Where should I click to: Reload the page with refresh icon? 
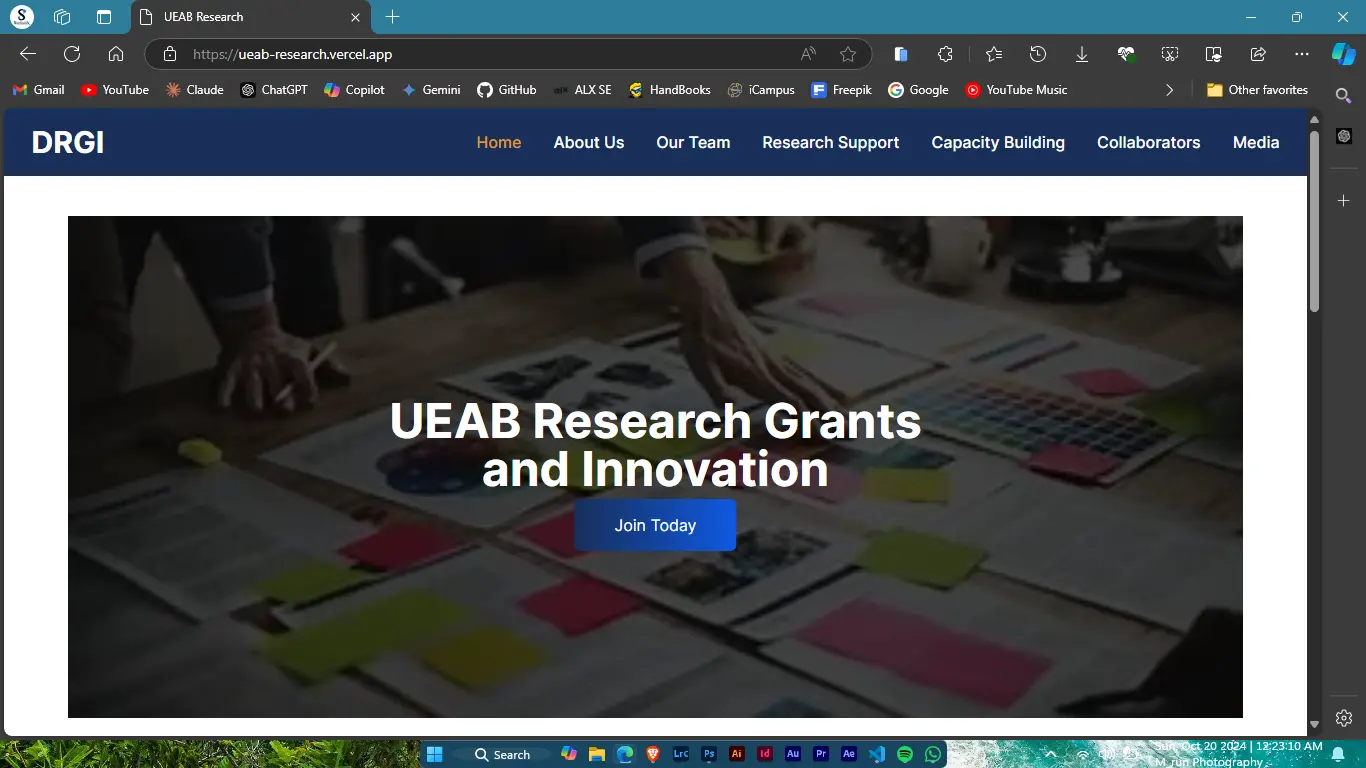pos(72,54)
